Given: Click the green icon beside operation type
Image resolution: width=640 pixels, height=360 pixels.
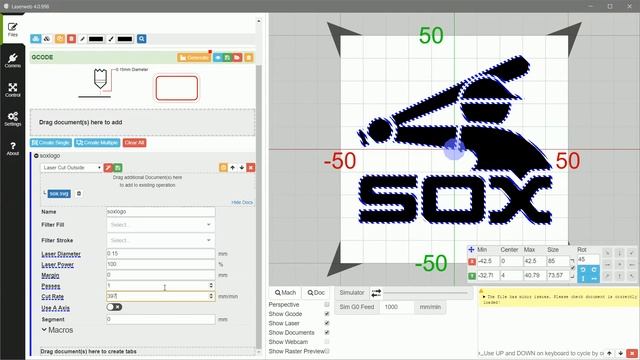Looking at the screenshot, I should (x=118, y=167).
